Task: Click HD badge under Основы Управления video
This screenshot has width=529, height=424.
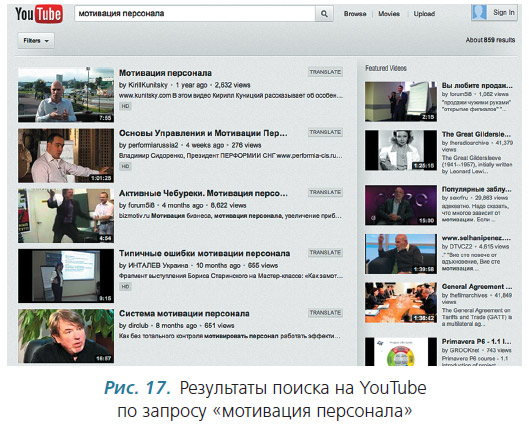Action: click(125, 166)
